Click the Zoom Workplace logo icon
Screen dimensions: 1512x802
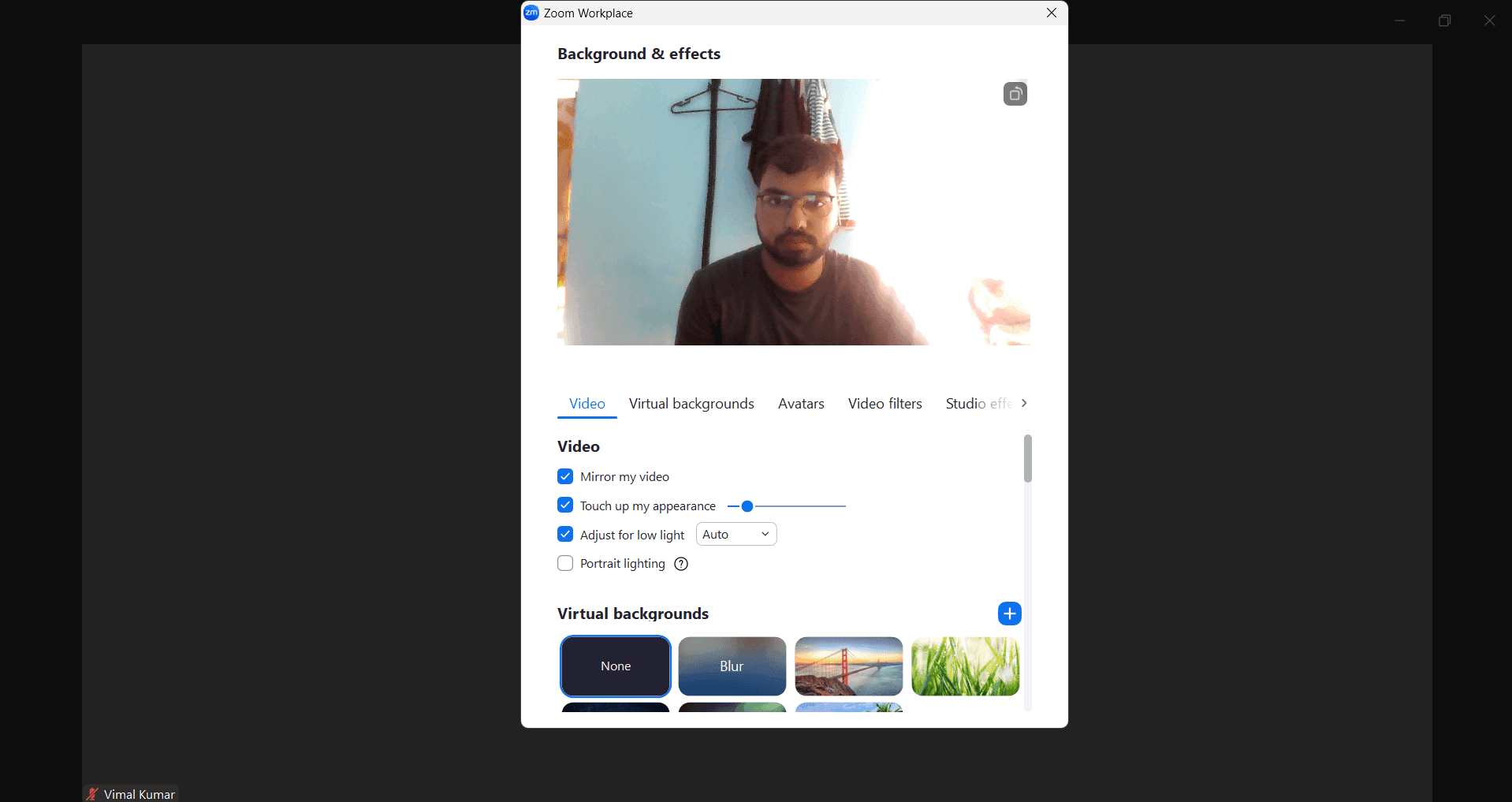coord(531,13)
